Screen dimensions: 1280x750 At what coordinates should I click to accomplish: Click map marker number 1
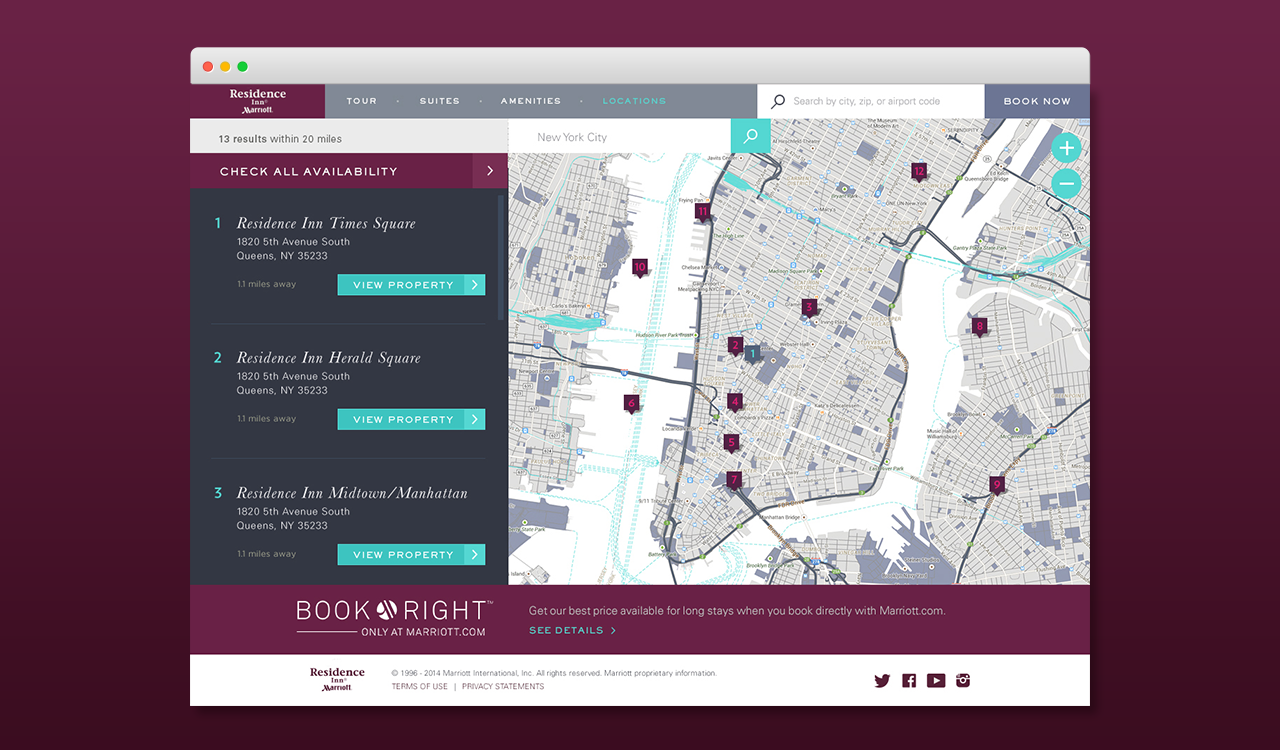[752, 354]
